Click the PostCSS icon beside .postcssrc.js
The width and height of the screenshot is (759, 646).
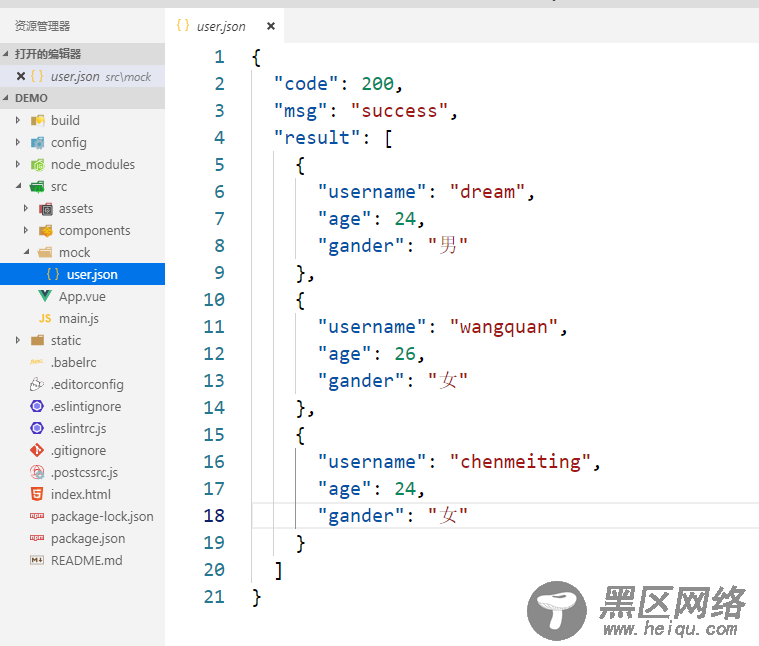tap(37, 472)
